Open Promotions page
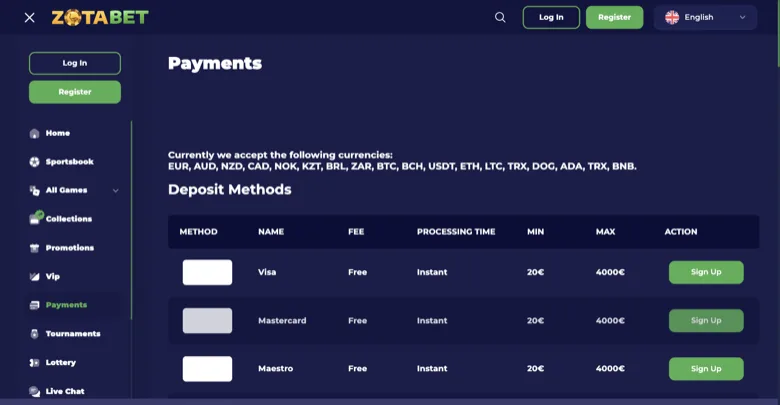This screenshot has height=405, width=780. pyautogui.click(x=70, y=248)
